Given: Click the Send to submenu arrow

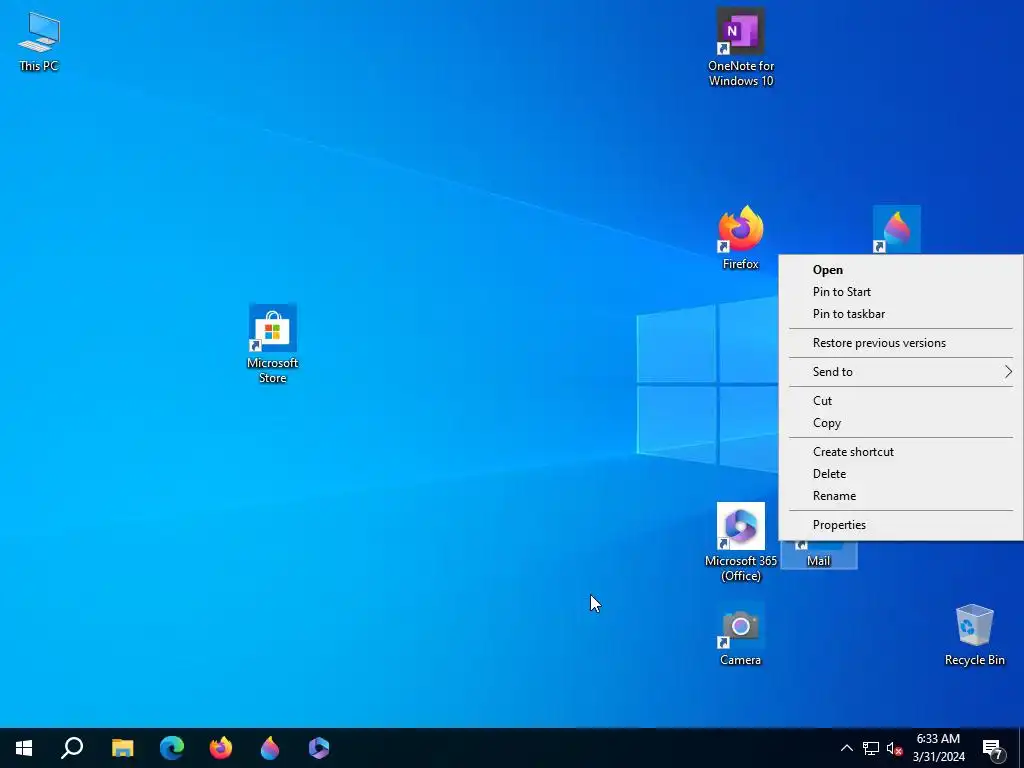Looking at the screenshot, I should coord(1008,372).
